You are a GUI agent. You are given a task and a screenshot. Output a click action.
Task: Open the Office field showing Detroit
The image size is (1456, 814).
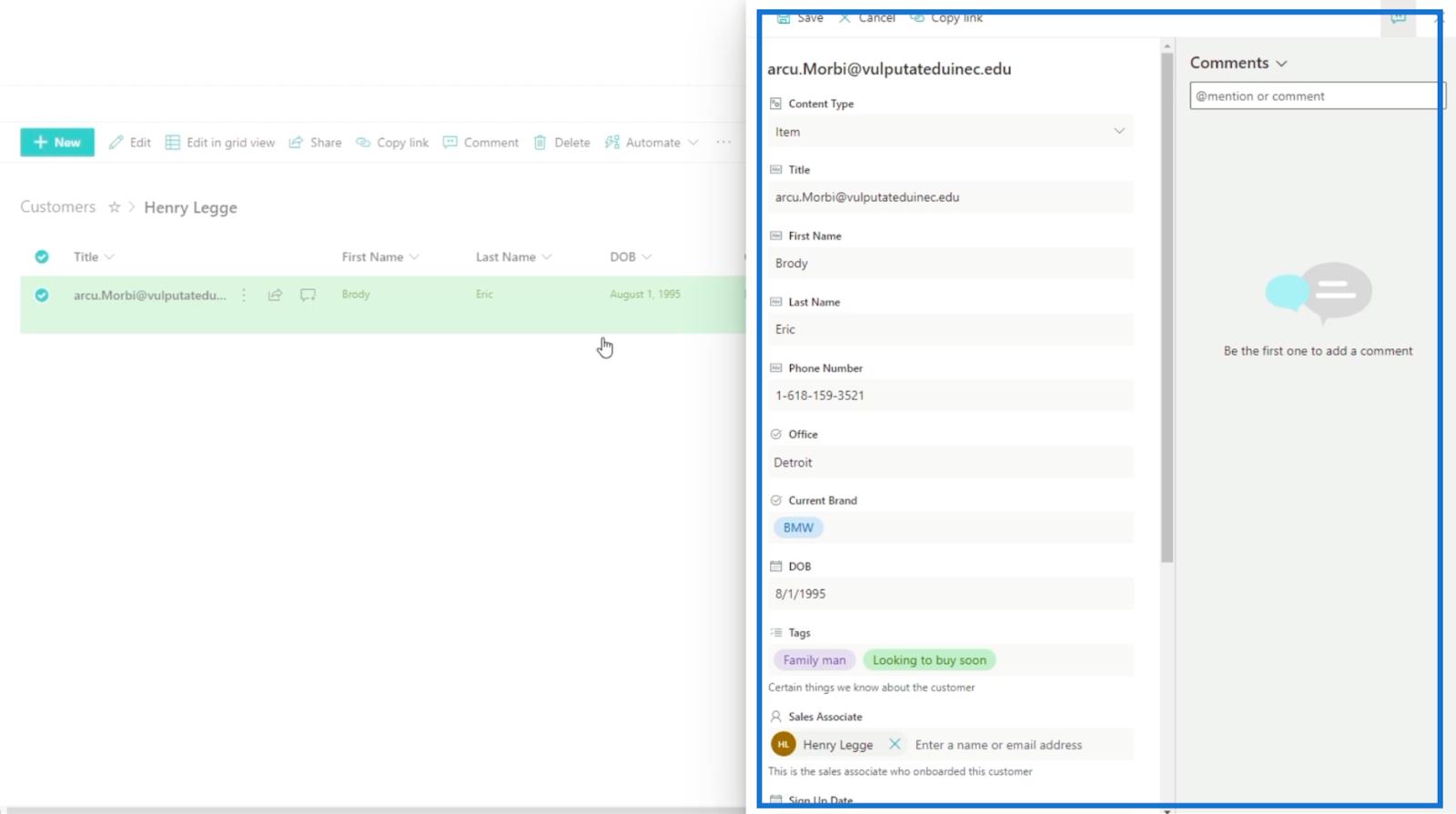(951, 462)
